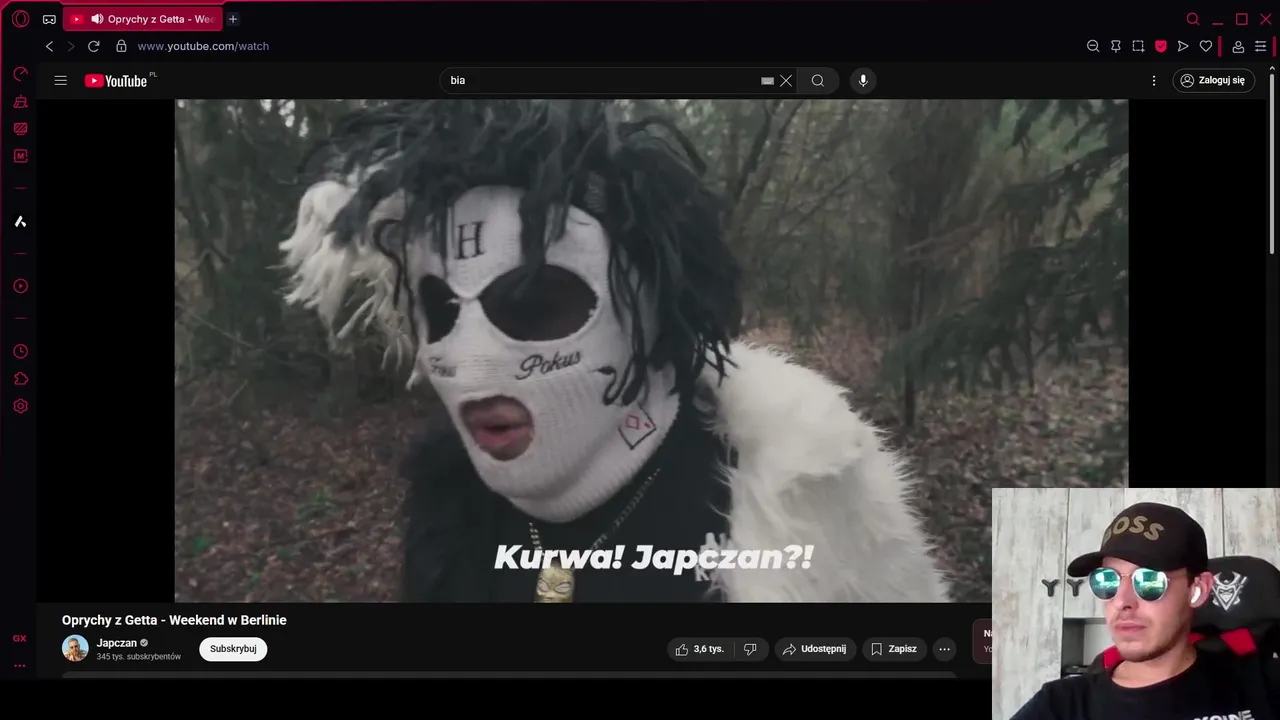Pause video by clicking the player
Image resolution: width=1280 pixels, height=720 pixels.
(x=651, y=350)
